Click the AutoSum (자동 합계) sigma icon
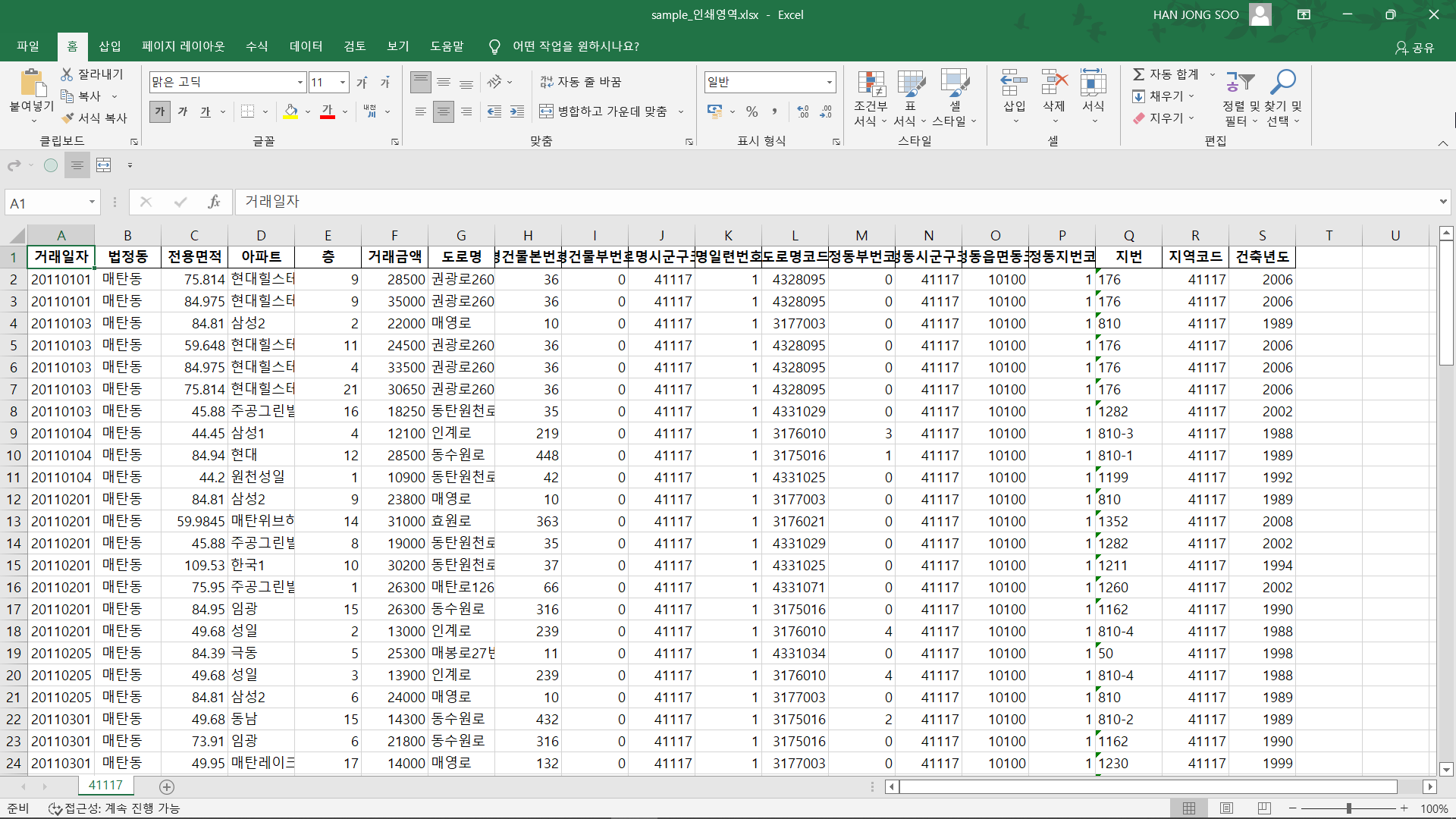This screenshot has width=1456, height=819. pyautogui.click(x=1138, y=74)
